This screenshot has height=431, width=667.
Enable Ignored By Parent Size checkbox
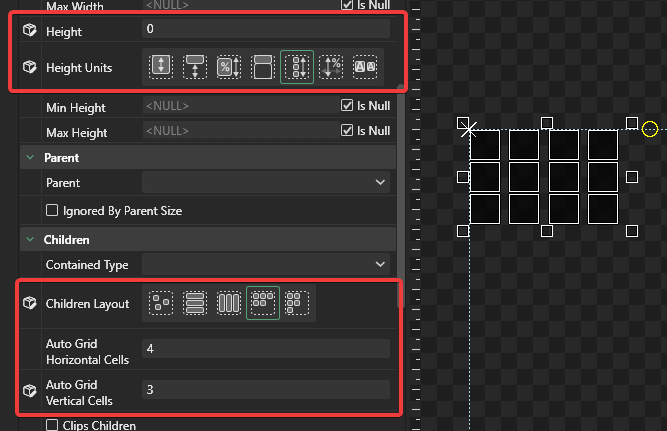click(53, 210)
